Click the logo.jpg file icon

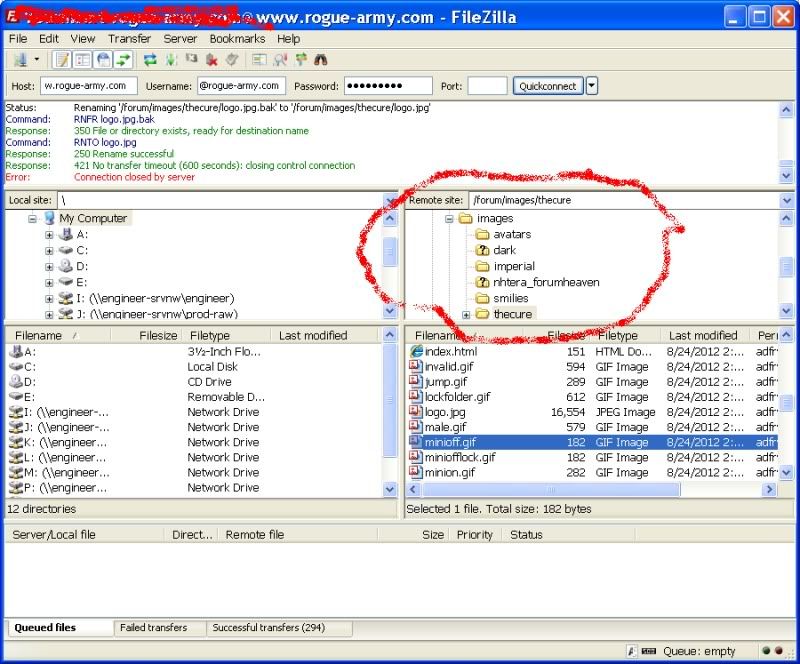point(416,411)
